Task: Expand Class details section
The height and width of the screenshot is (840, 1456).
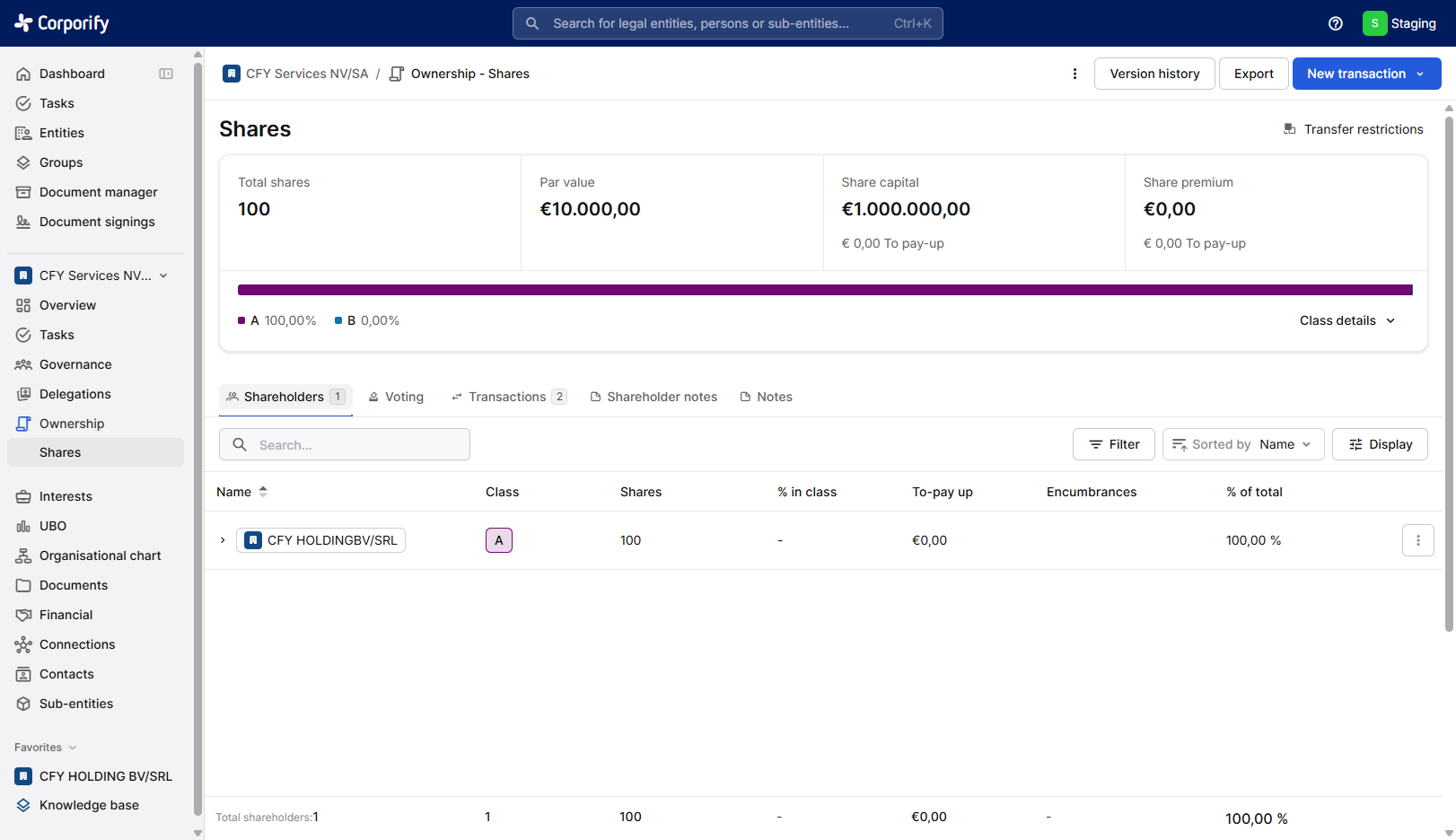Action: [x=1347, y=320]
